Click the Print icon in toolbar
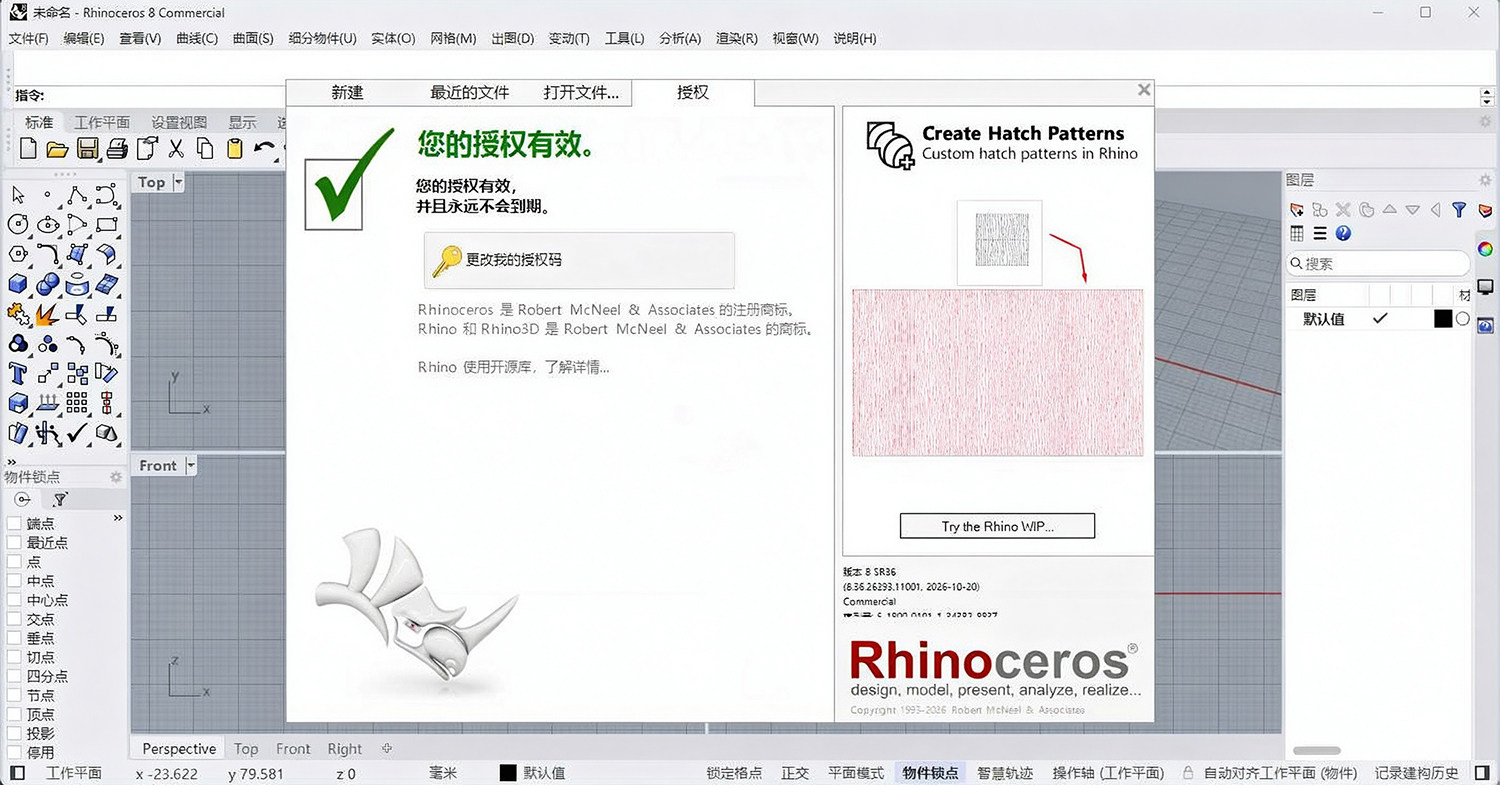Screen dimensions: 1500x785 (x=117, y=149)
